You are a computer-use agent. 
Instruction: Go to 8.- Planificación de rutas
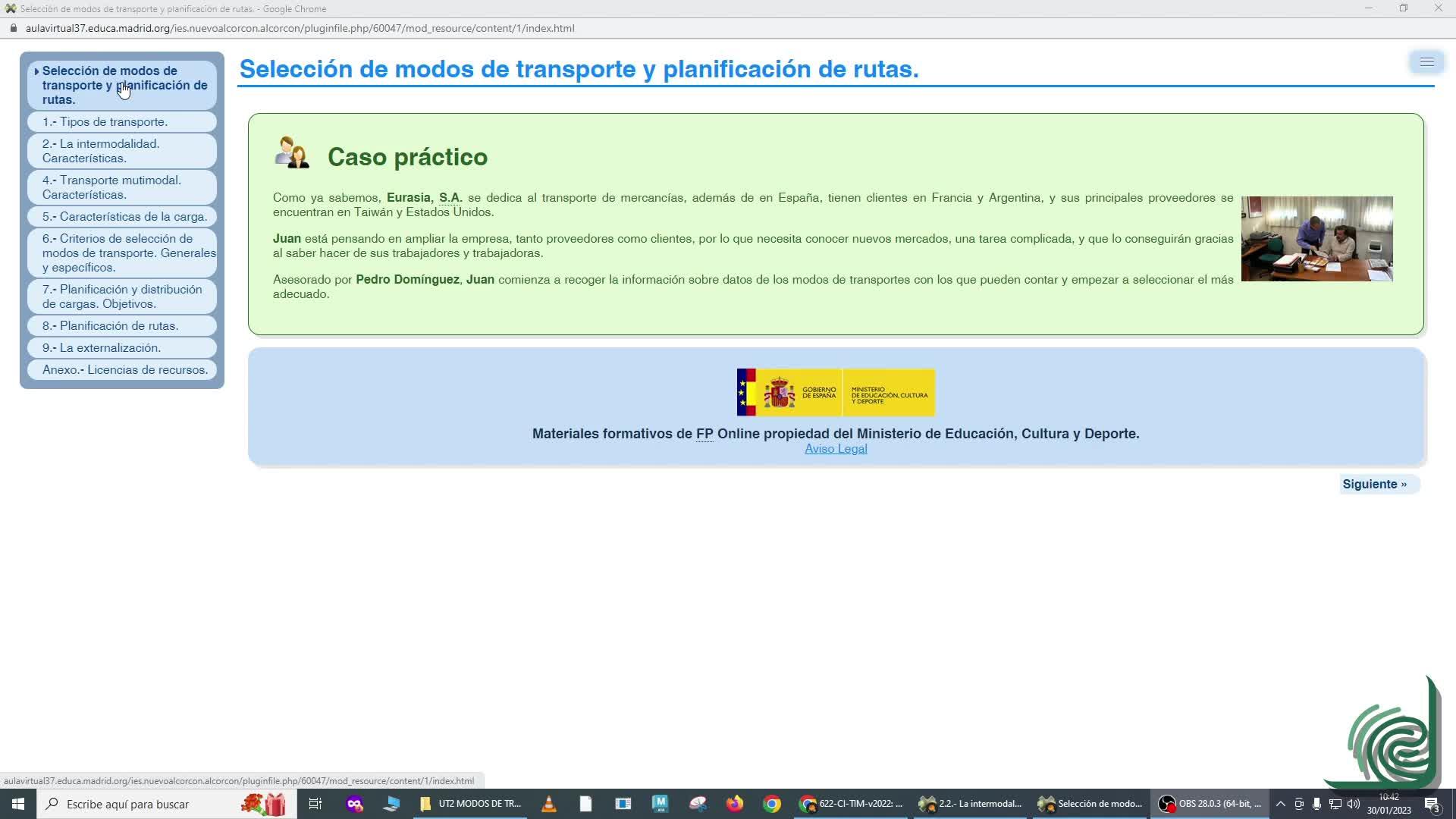[110, 326]
